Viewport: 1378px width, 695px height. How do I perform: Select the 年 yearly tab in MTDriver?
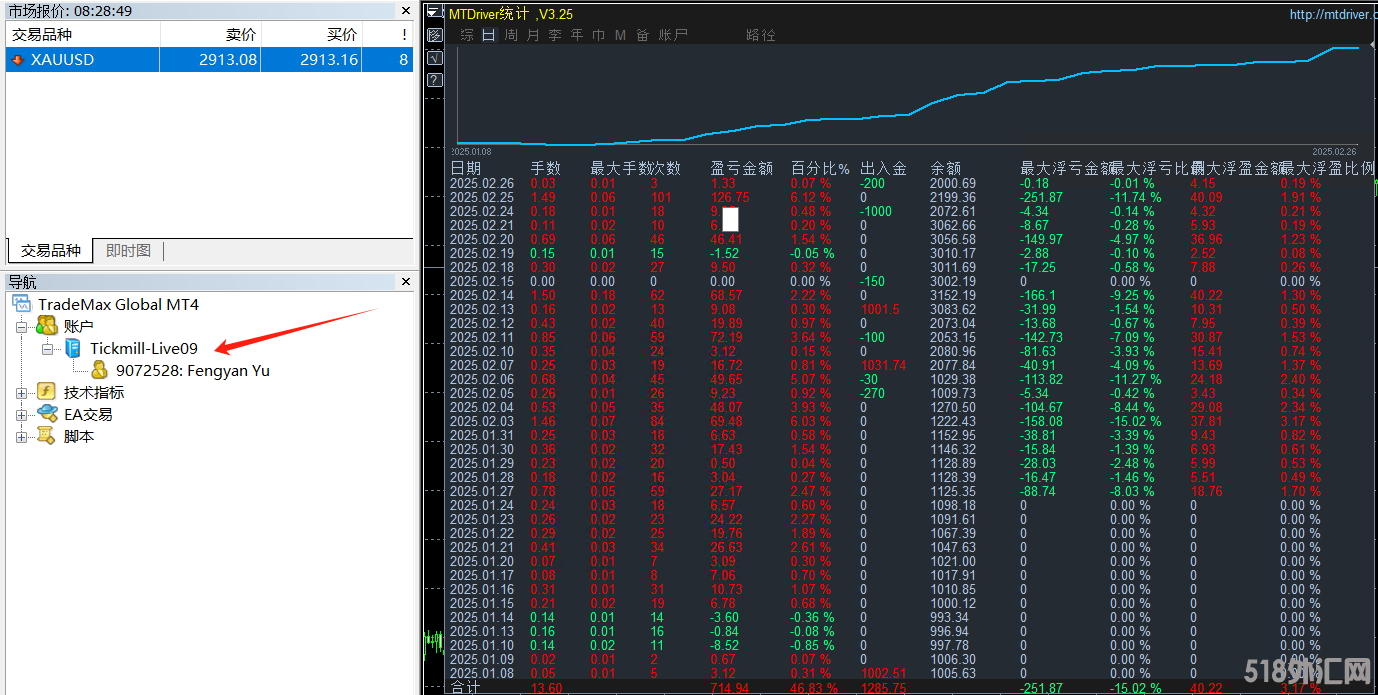point(576,35)
